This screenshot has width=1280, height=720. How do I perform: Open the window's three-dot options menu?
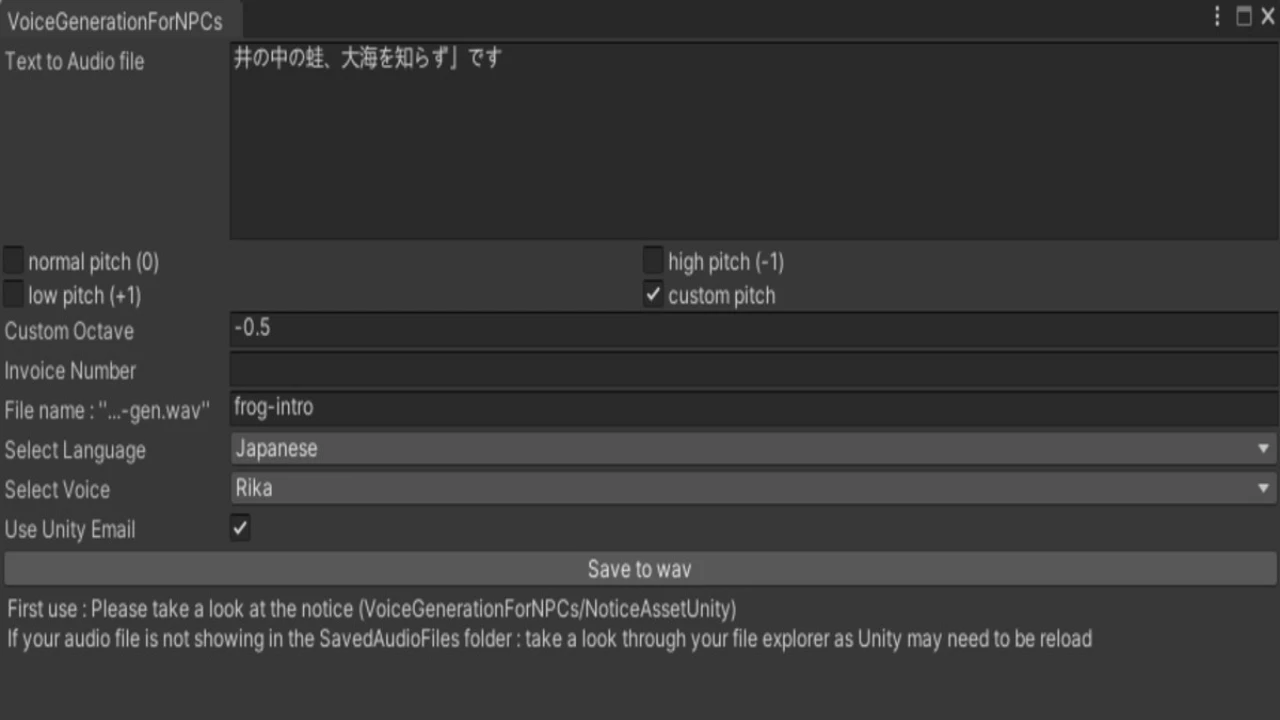pyautogui.click(x=1217, y=16)
